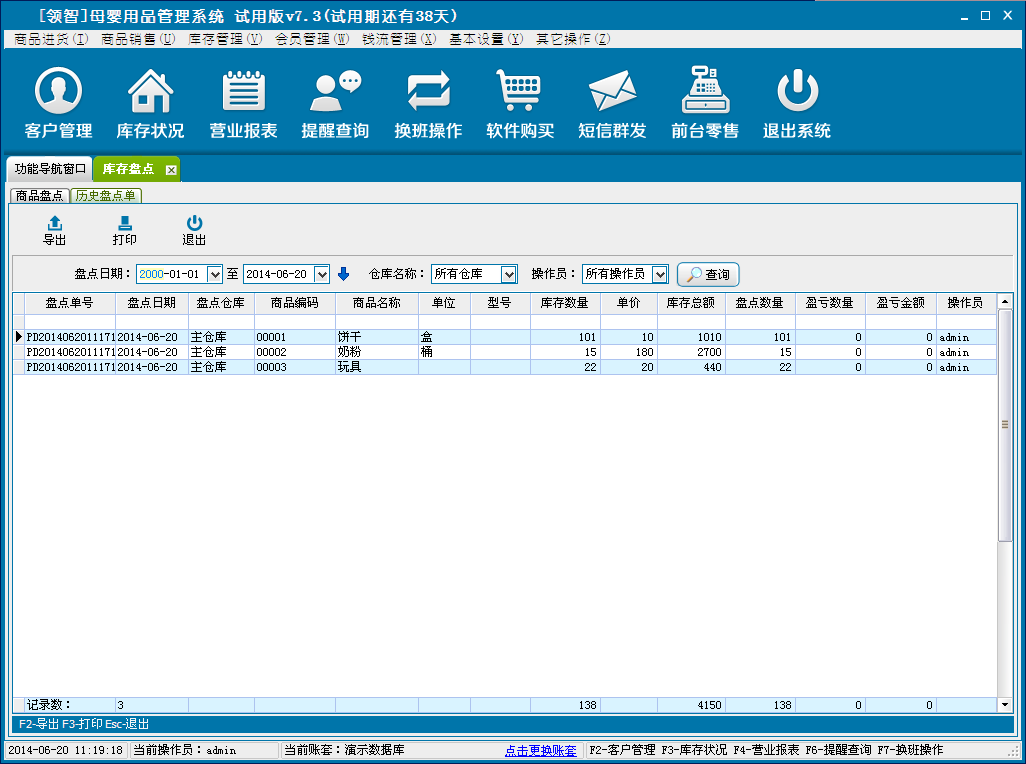Switch to the 商品盘点 tab

pos(40,196)
